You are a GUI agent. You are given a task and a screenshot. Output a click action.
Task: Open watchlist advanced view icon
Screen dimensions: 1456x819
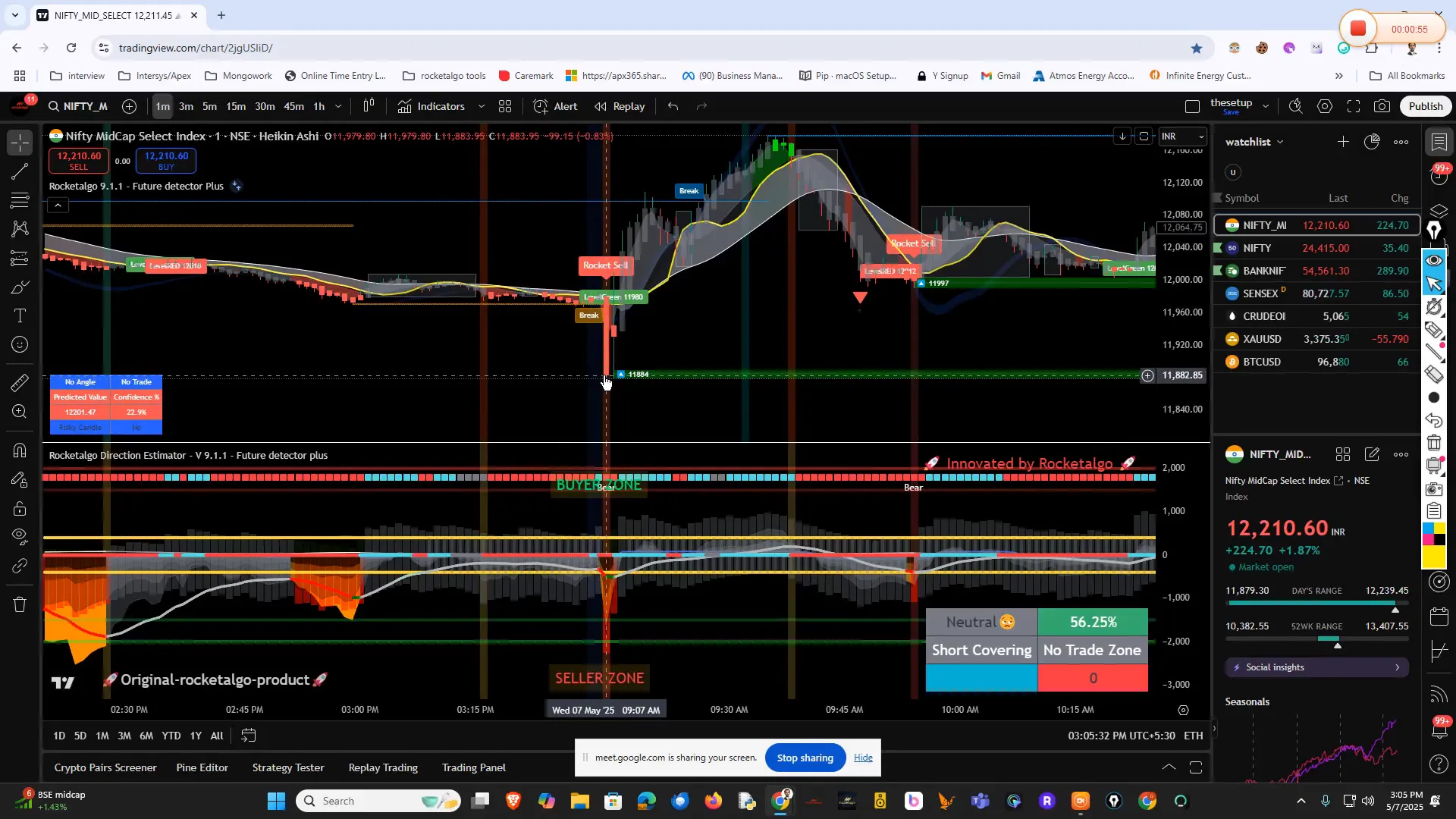tap(1372, 142)
